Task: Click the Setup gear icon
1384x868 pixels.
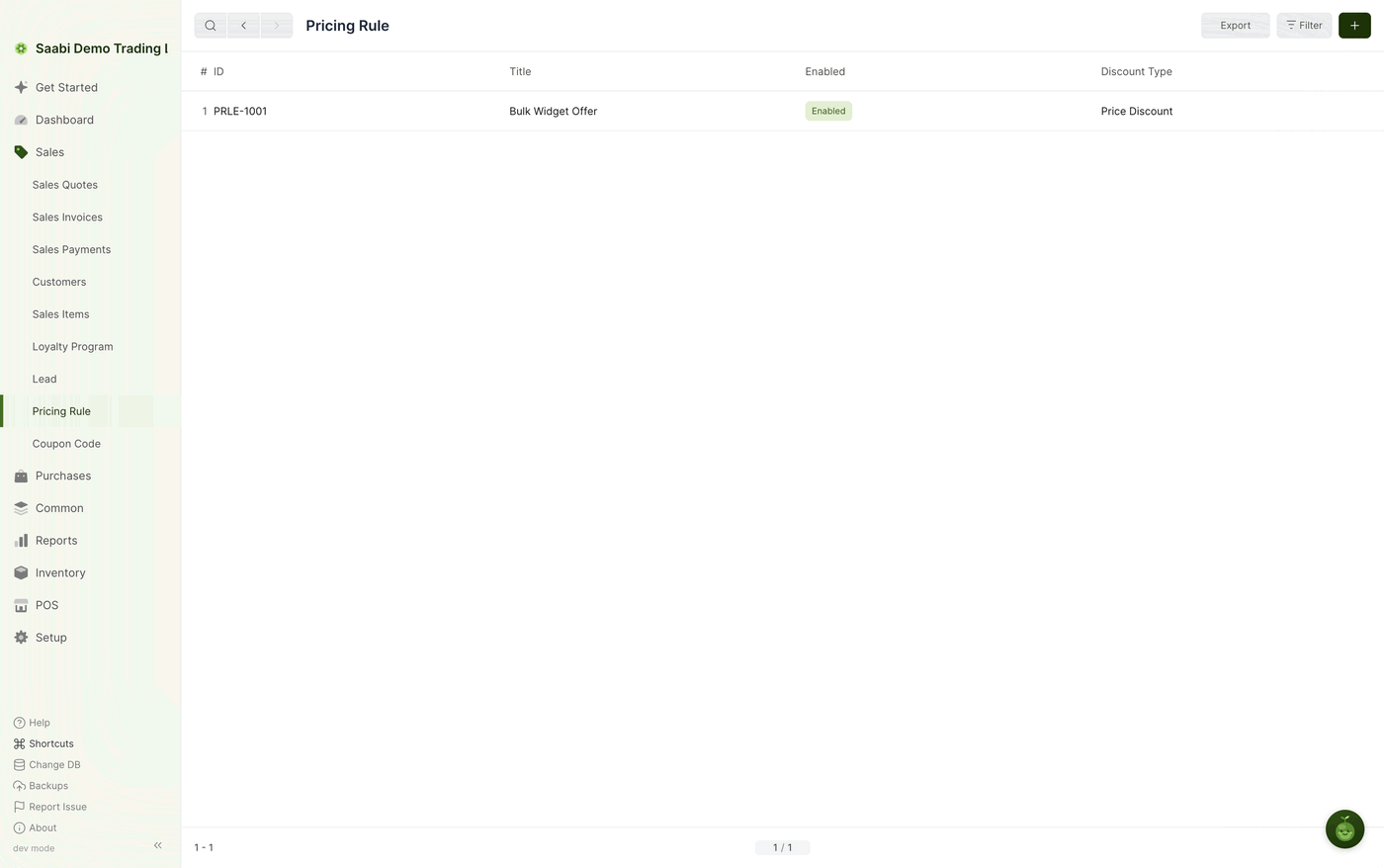Action: pyautogui.click(x=21, y=638)
